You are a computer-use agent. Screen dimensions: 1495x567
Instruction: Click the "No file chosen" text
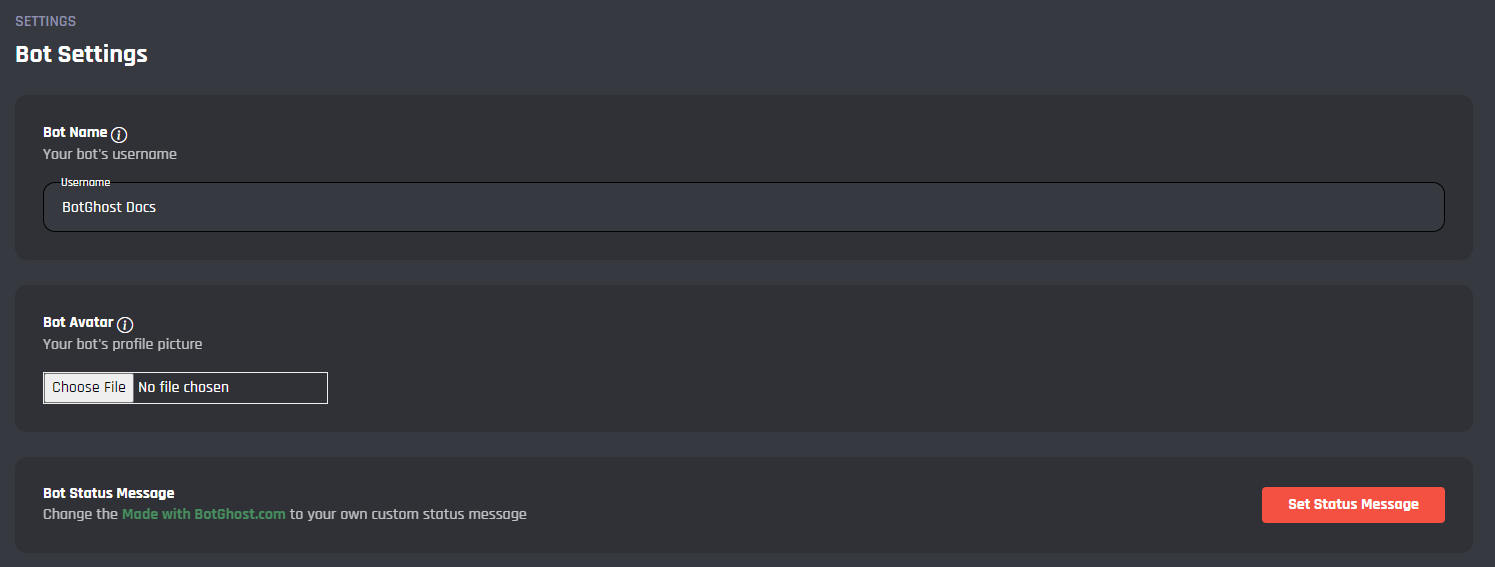click(184, 387)
